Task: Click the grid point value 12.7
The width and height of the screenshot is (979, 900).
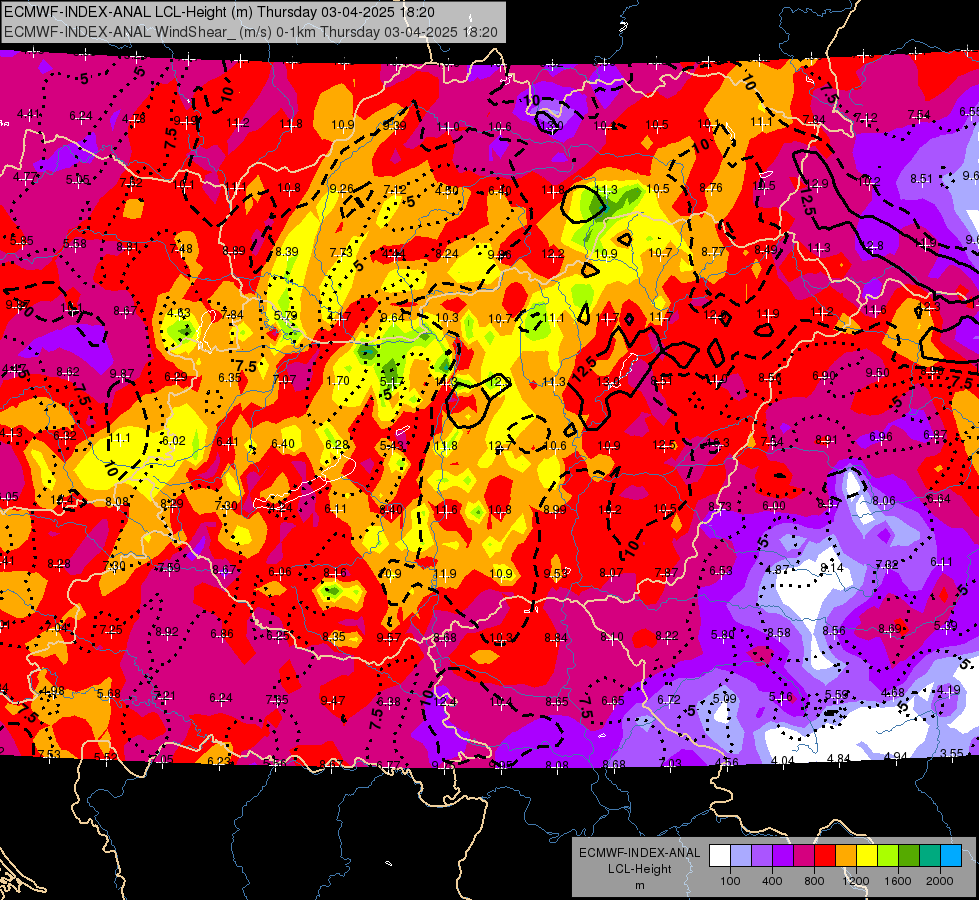Action: (x=499, y=445)
